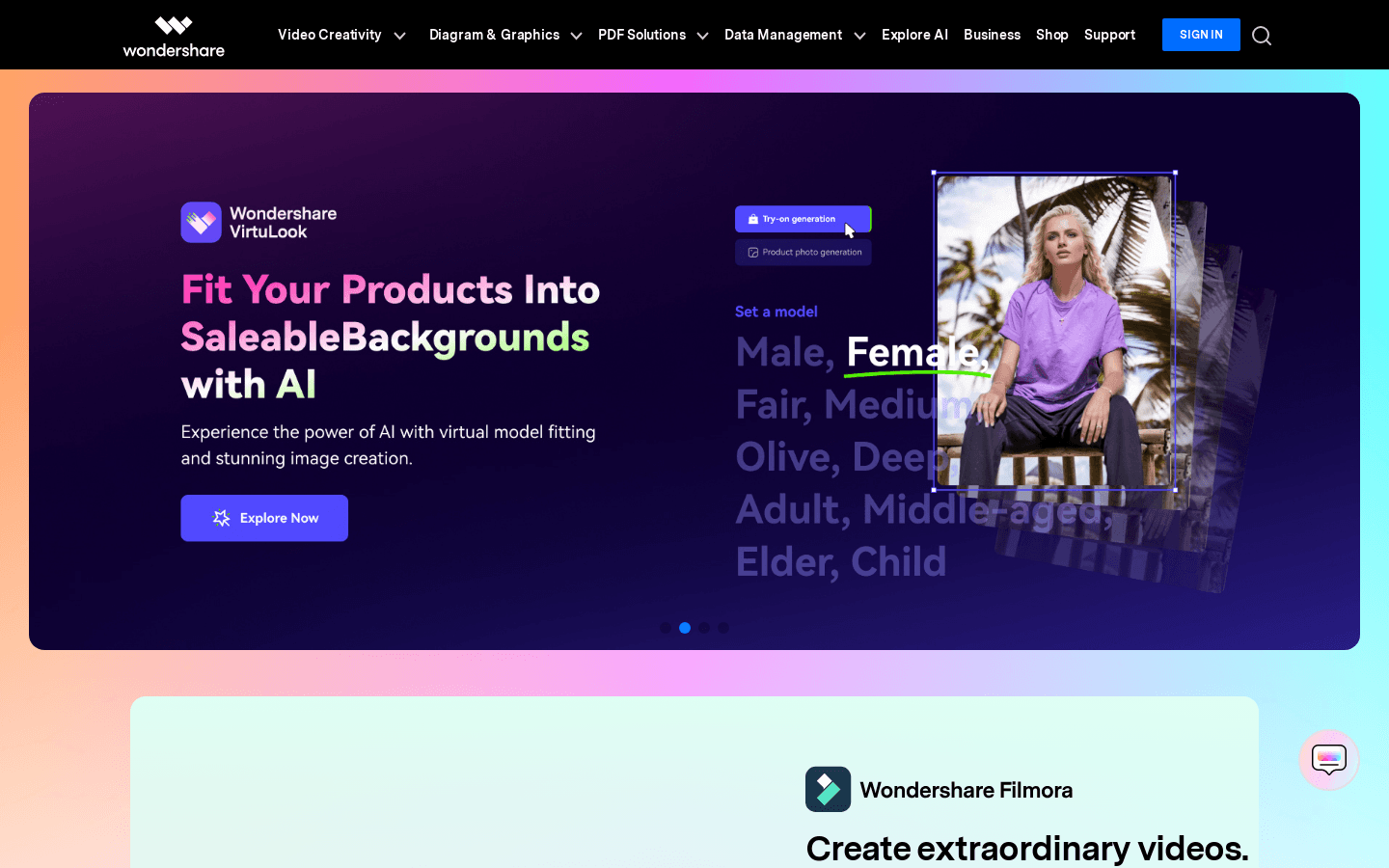Image resolution: width=1389 pixels, height=868 pixels.
Task: Open the Support link in navigation
Action: pos(1109,35)
